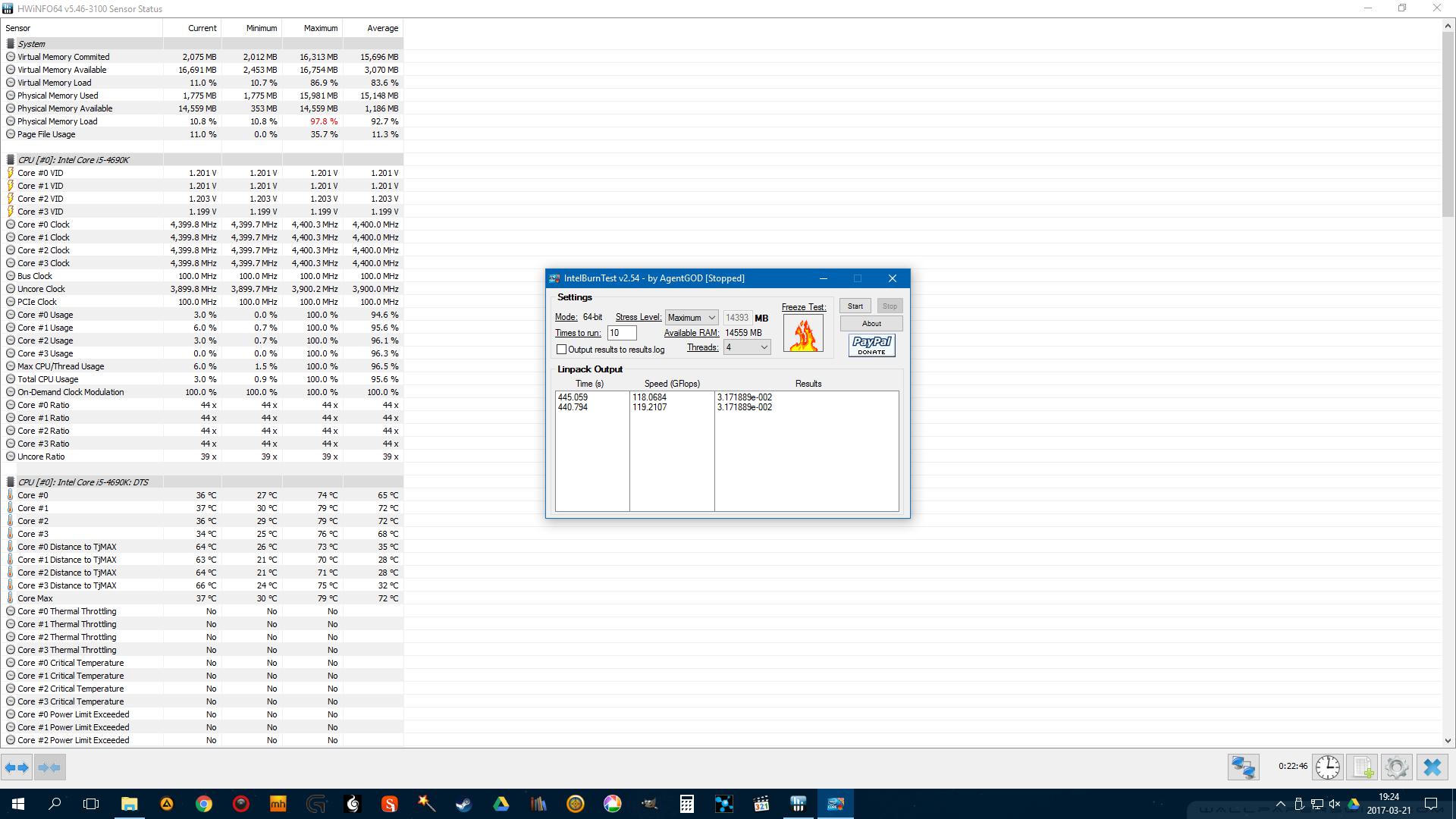The image size is (1456, 819).
Task: Select the System group header row
Action: [203, 44]
